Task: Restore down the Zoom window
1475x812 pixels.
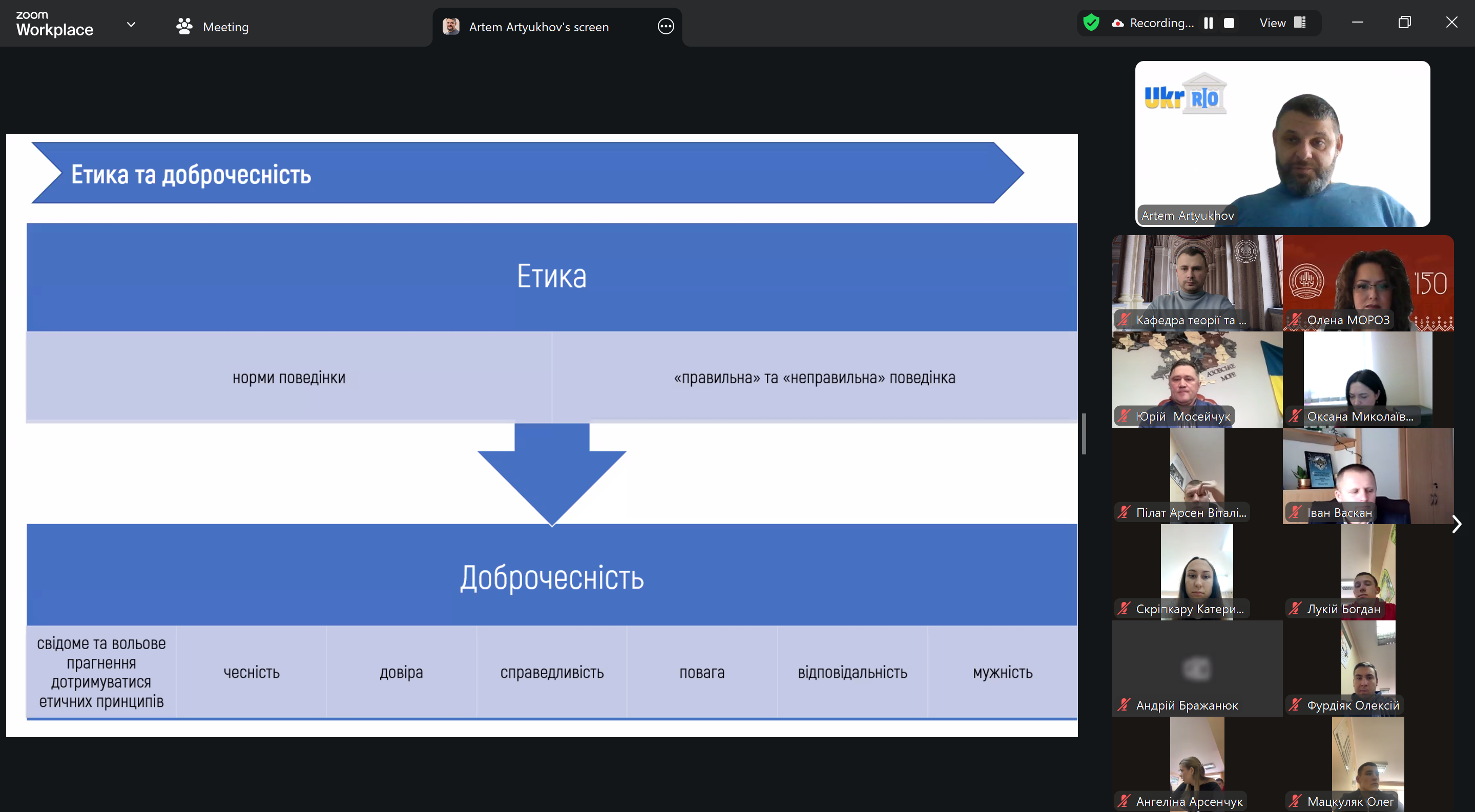Action: click(x=1404, y=23)
